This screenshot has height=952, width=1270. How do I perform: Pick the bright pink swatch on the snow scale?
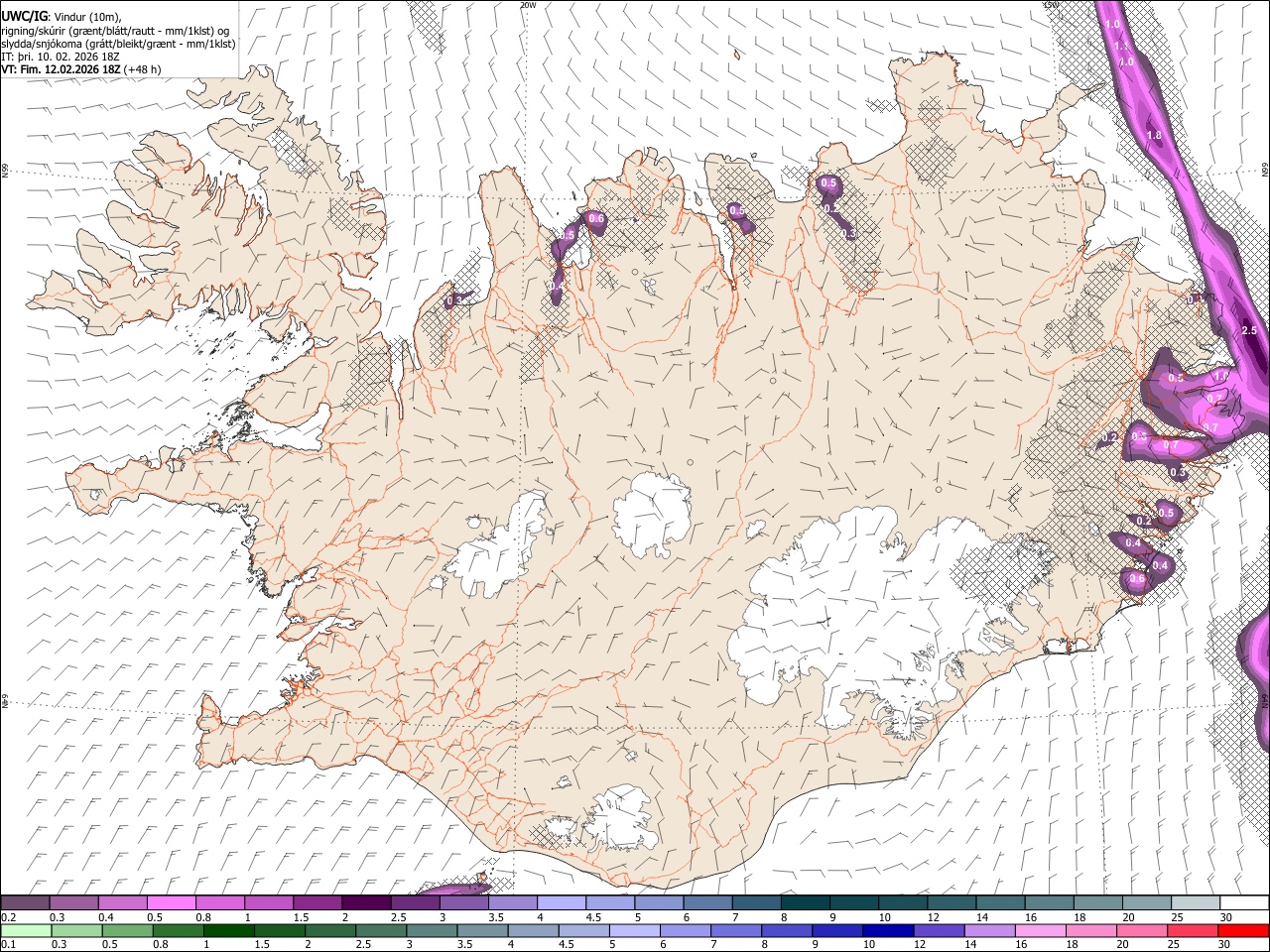(x=171, y=902)
